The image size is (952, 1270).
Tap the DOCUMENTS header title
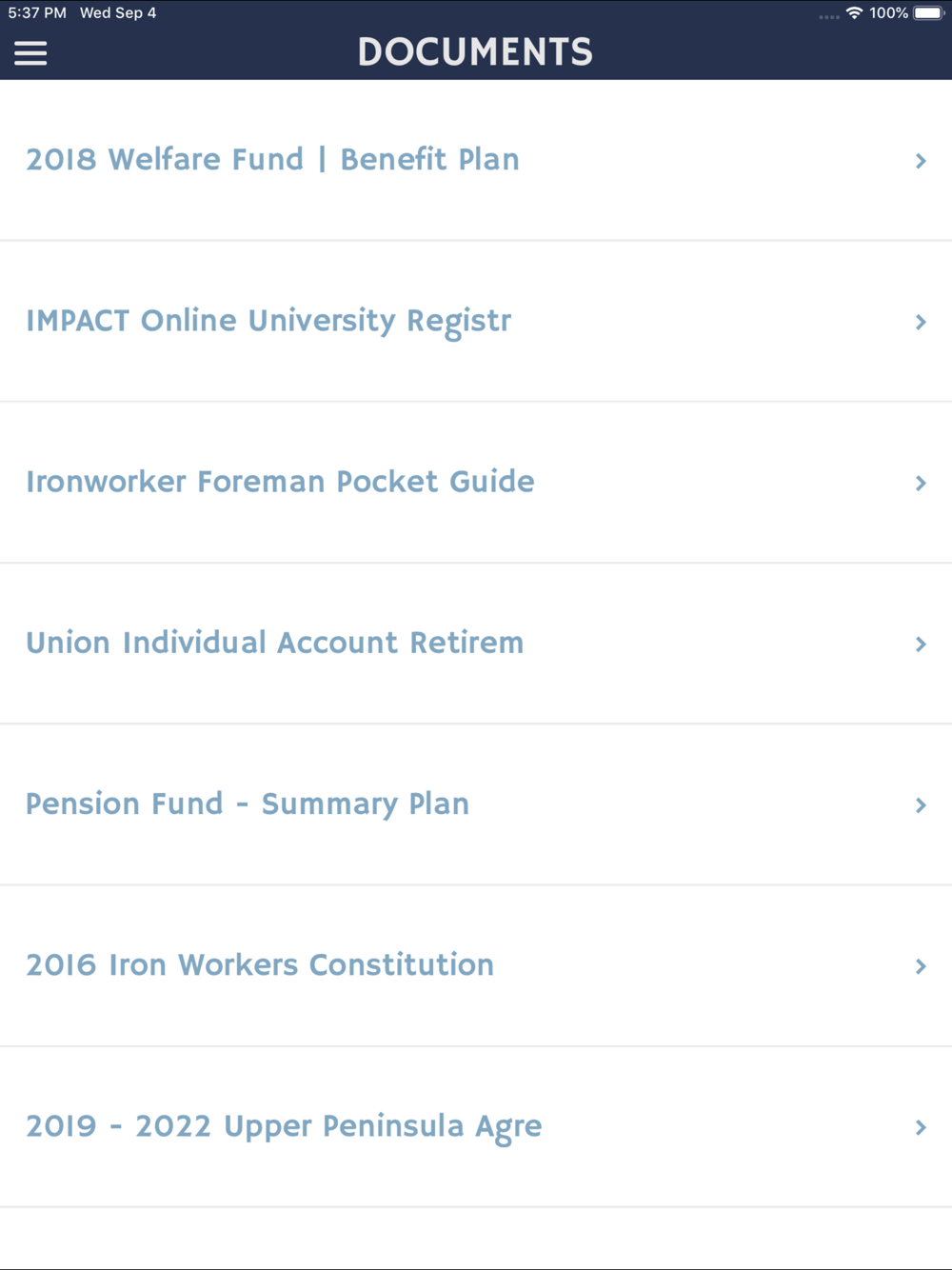[475, 52]
